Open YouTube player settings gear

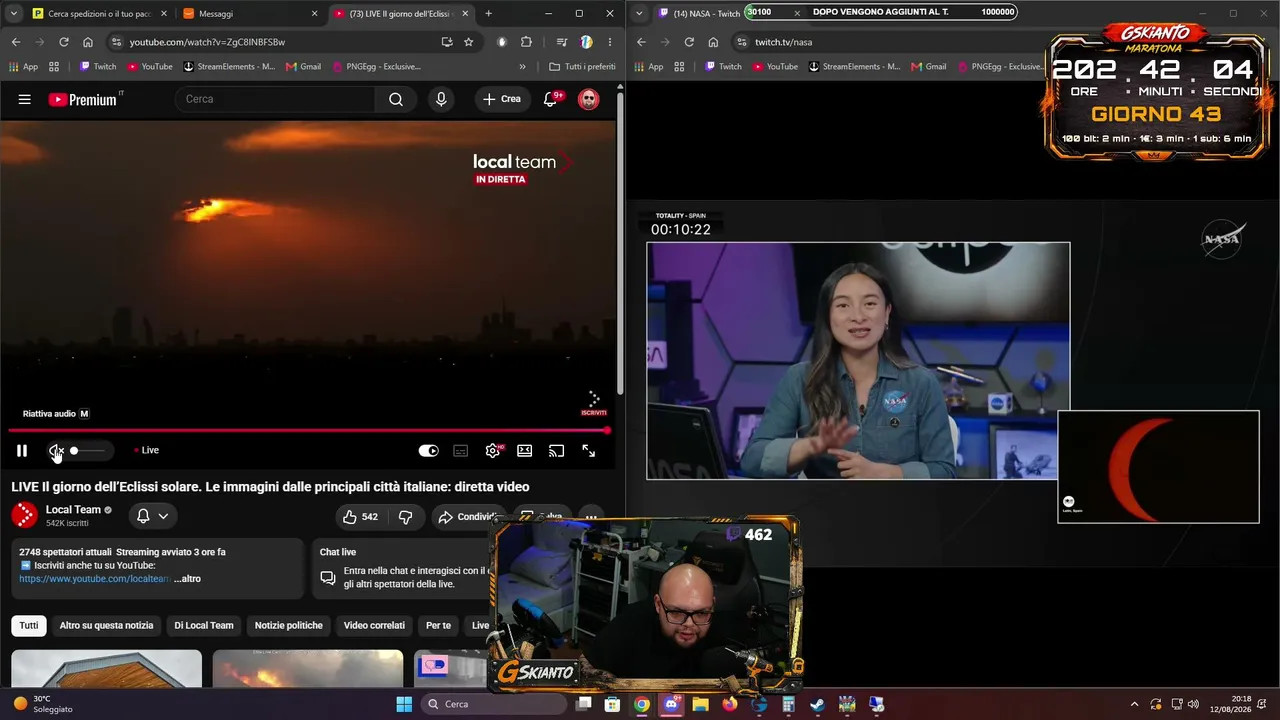tap(493, 451)
